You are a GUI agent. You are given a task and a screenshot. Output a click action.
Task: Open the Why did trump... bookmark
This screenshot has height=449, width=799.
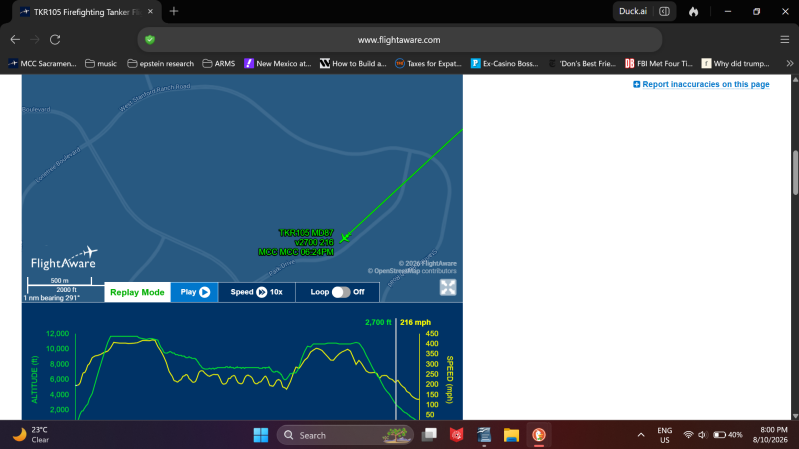(735, 64)
